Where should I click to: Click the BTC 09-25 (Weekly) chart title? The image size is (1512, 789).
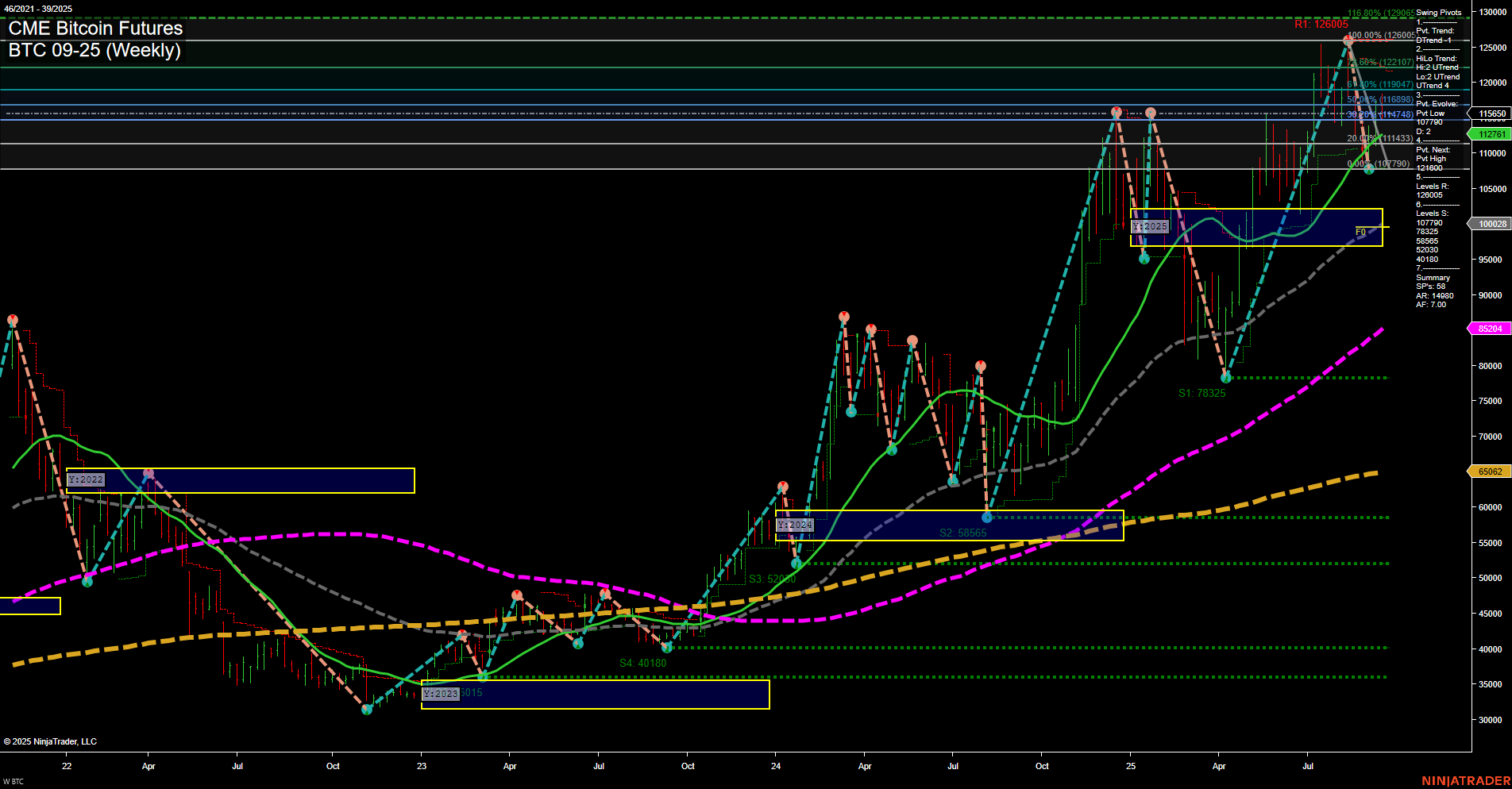(94, 51)
